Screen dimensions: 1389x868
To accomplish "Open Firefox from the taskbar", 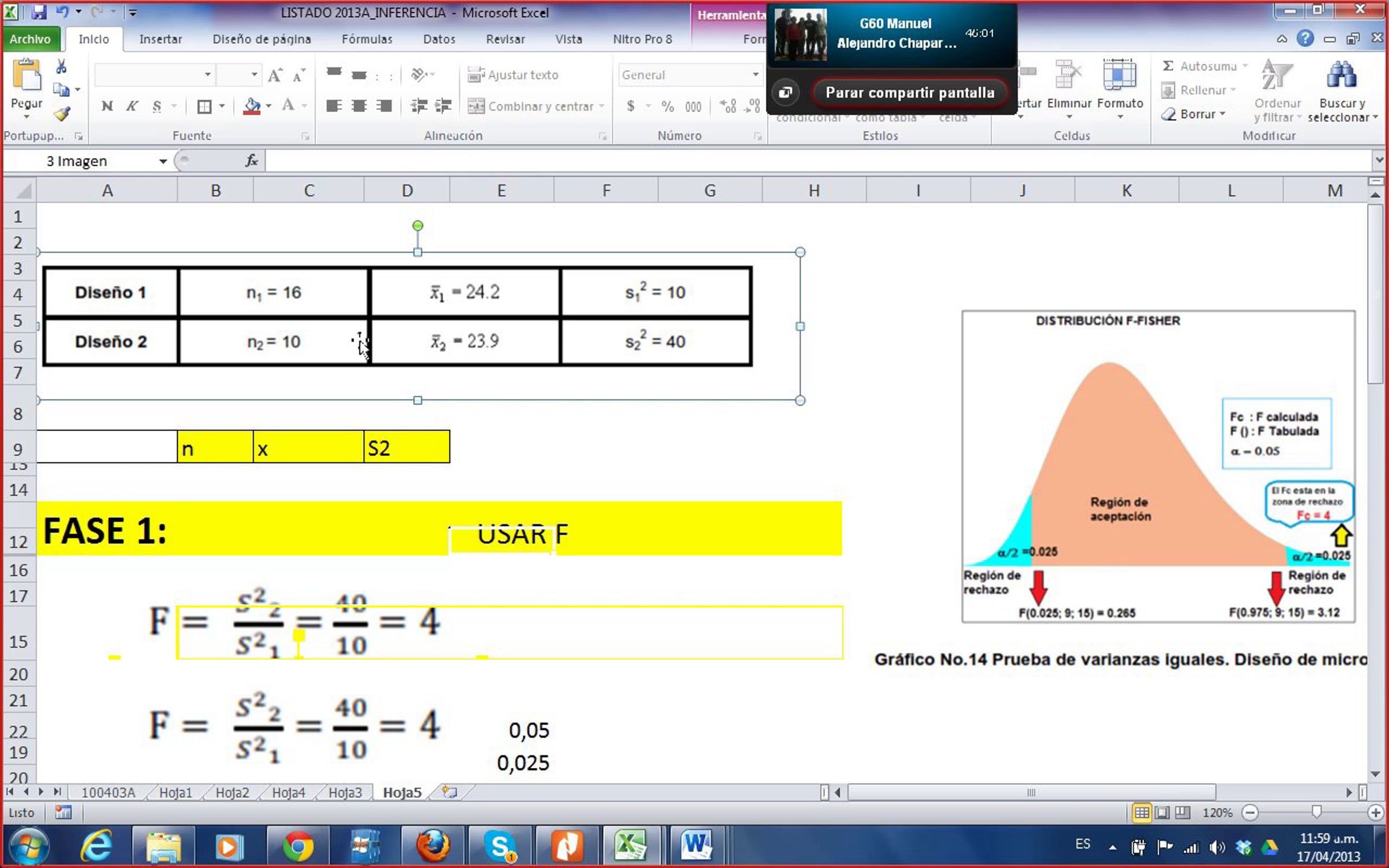I will click(x=433, y=846).
